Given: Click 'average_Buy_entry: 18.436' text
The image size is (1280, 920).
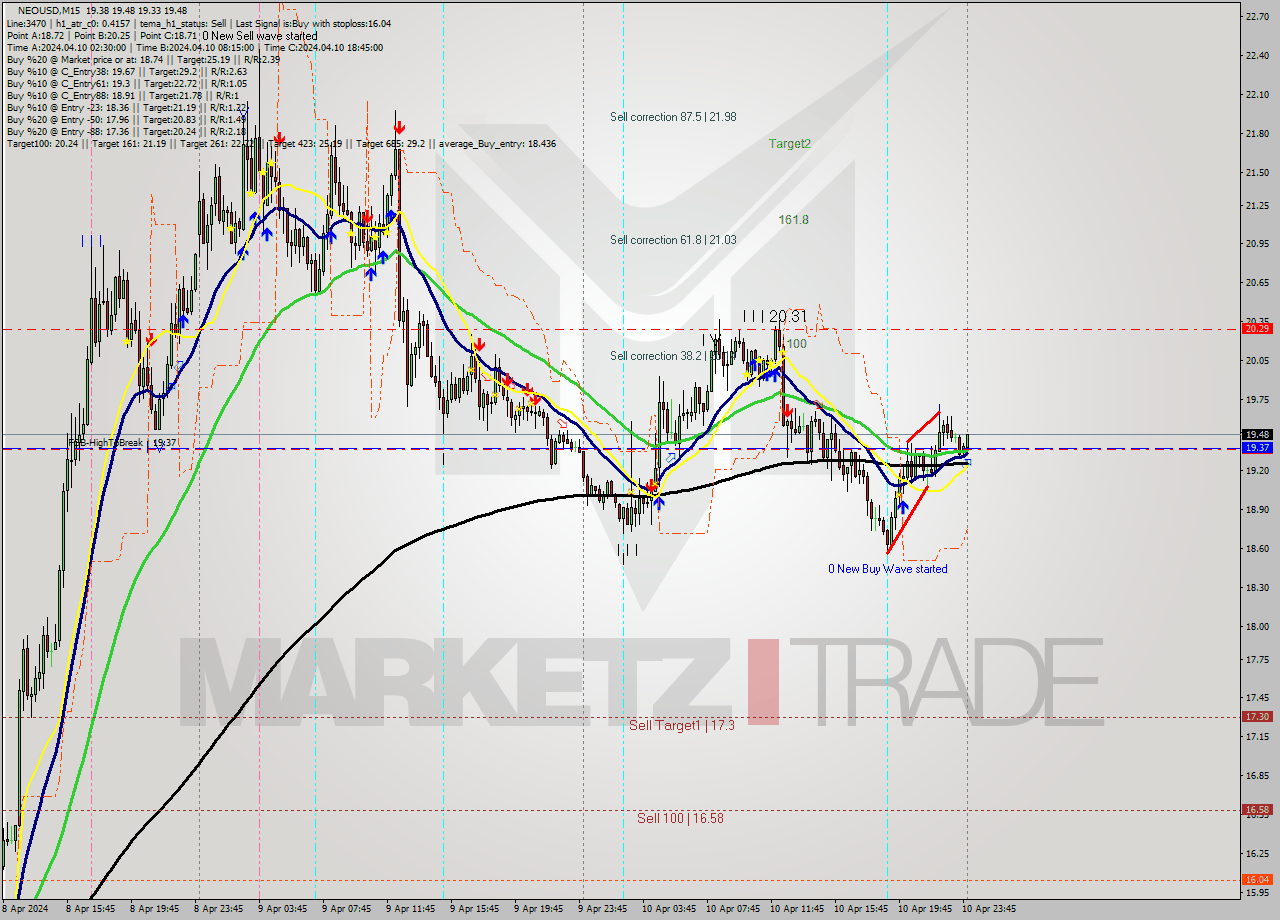Looking at the screenshot, I should 498,144.
